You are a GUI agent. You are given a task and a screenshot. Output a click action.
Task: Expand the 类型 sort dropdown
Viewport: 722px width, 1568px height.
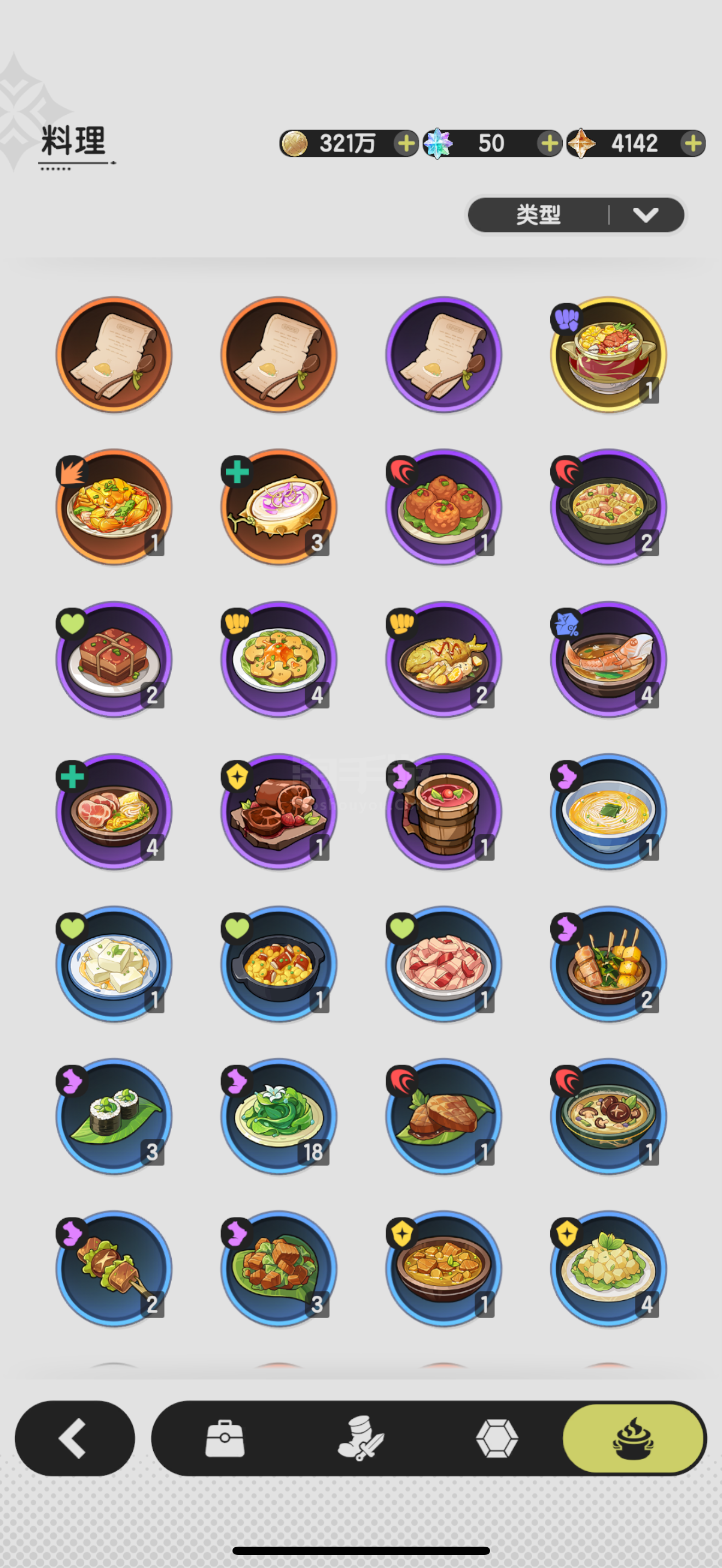pyautogui.click(x=576, y=215)
